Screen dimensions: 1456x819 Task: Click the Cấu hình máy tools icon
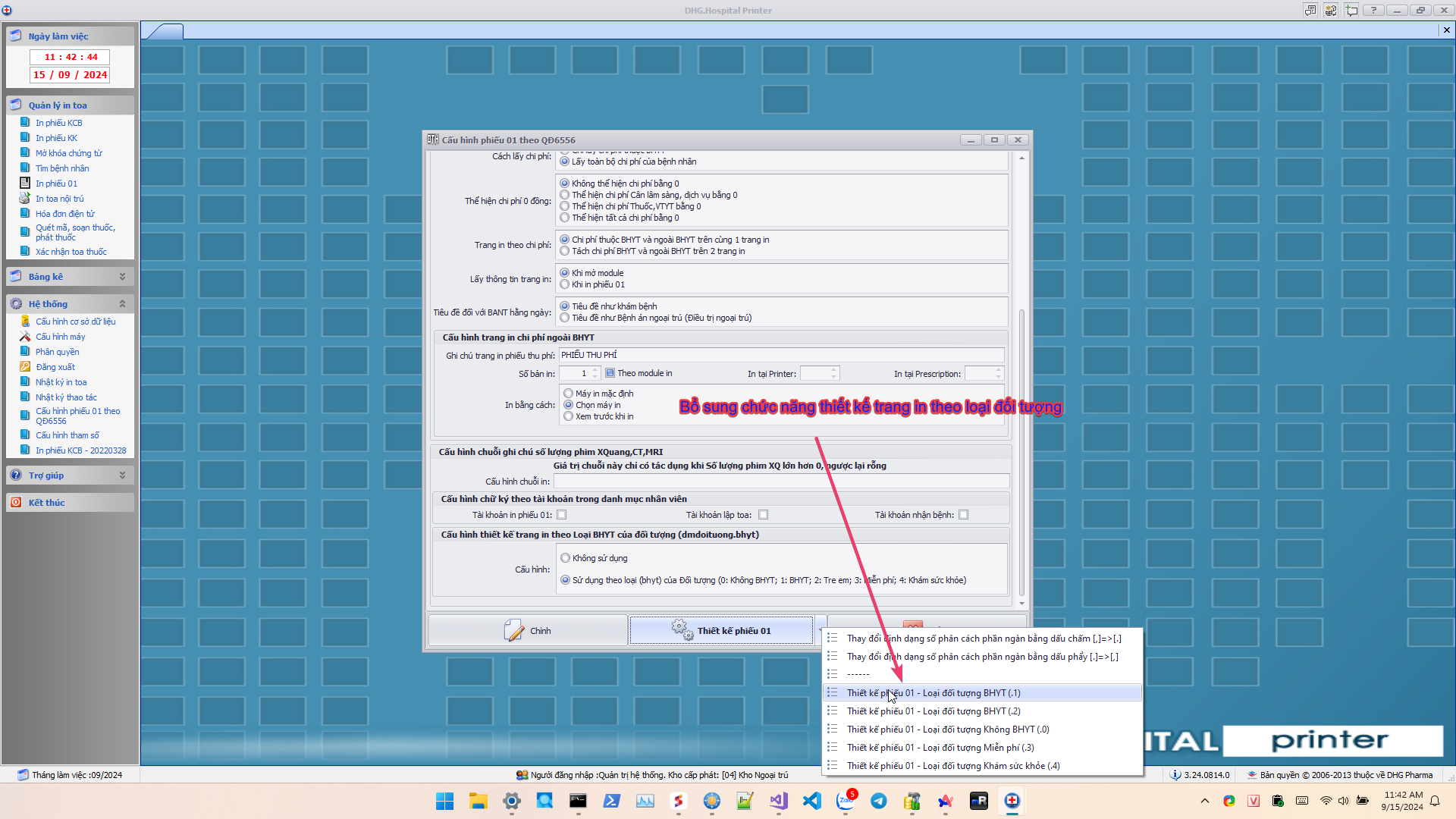click(25, 336)
